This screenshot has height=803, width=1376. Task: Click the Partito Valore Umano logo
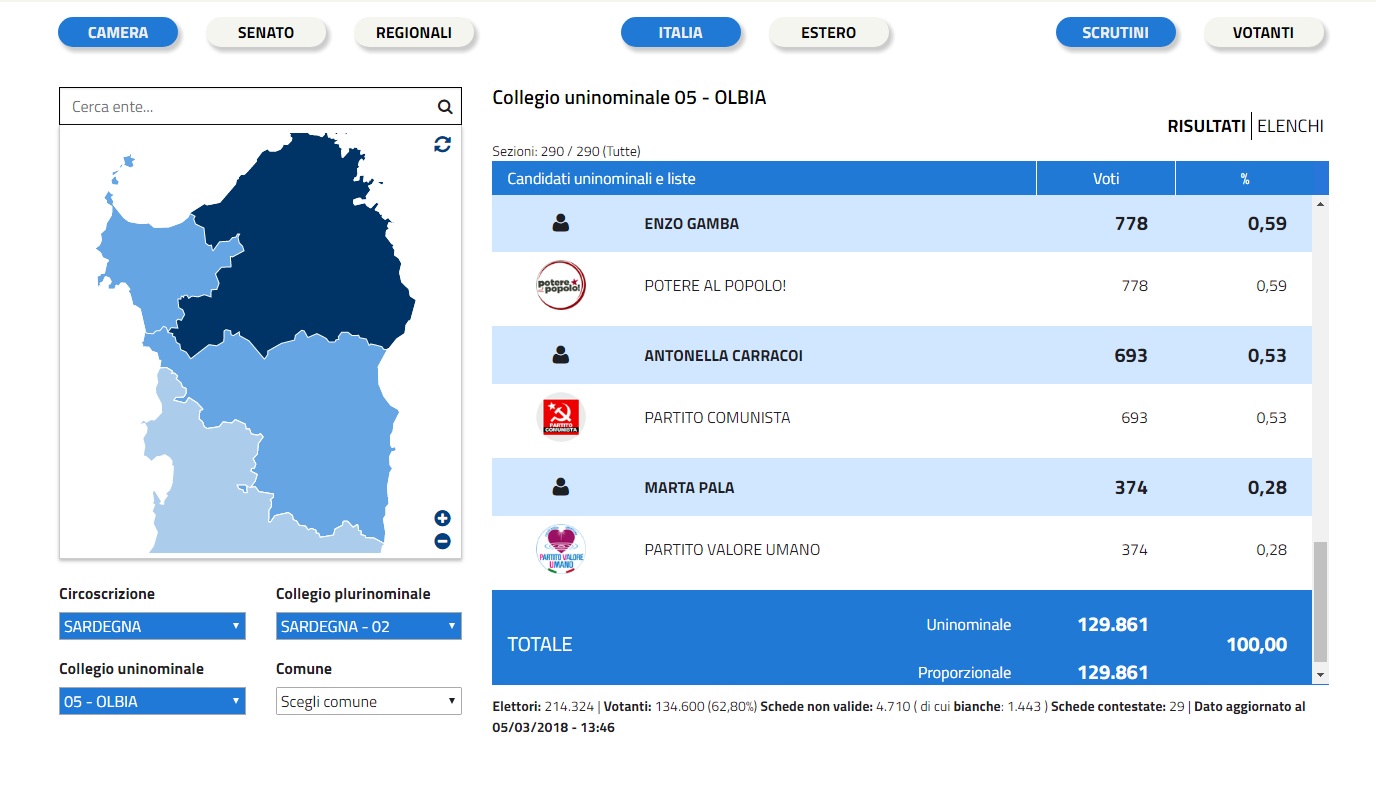point(560,550)
